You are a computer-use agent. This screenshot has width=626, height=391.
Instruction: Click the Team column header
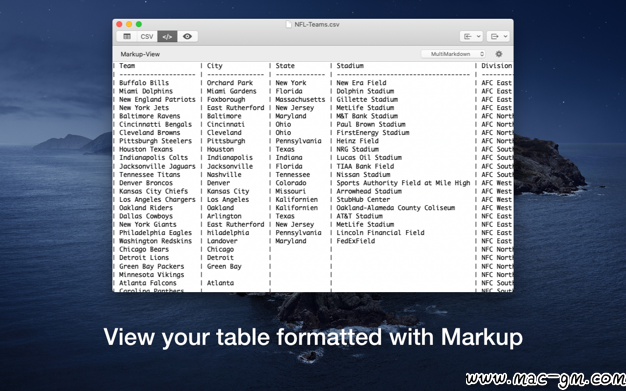click(x=127, y=65)
